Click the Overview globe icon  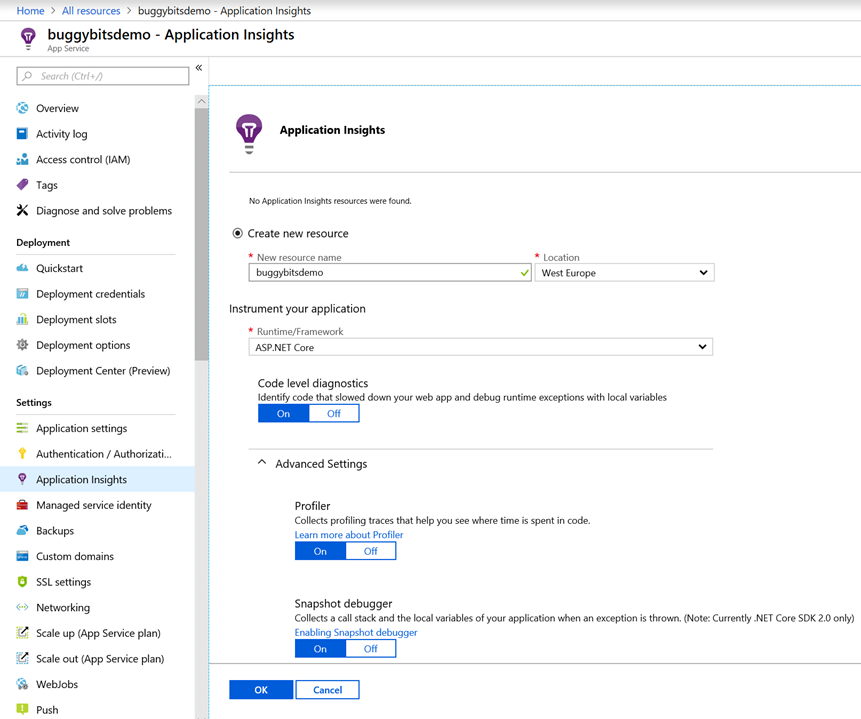(22, 108)
